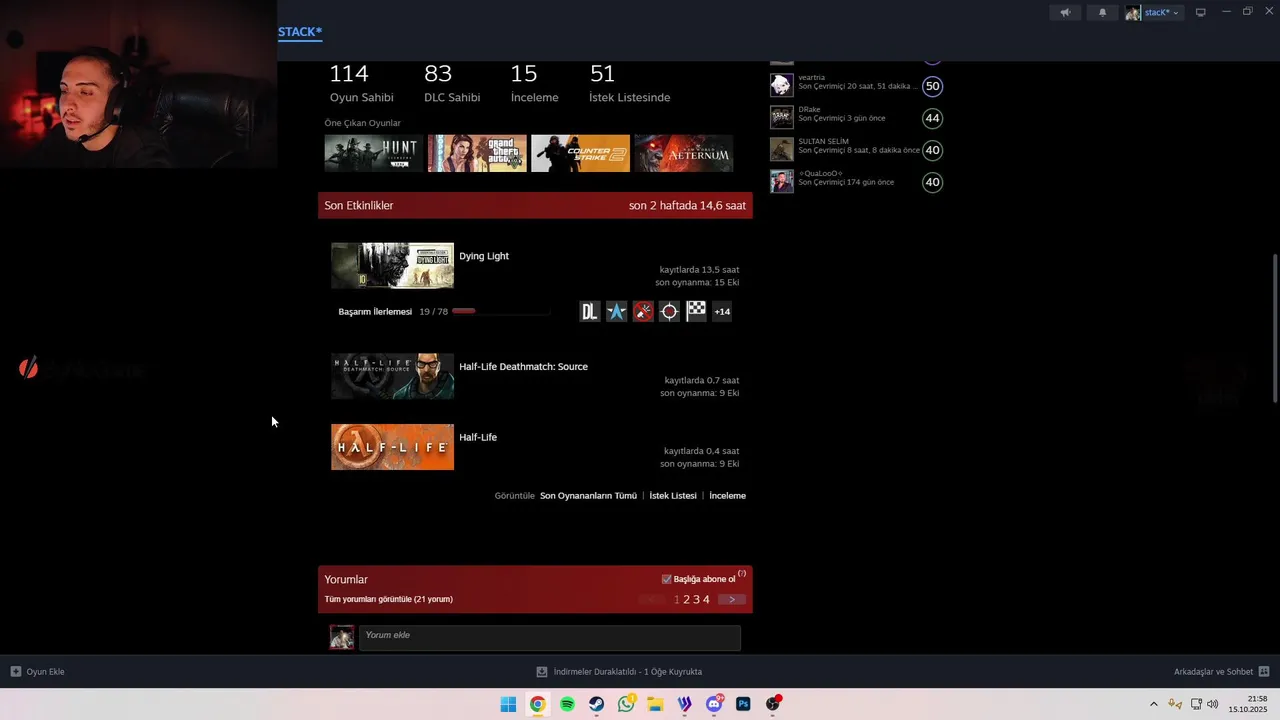The image size is (1280, 720).
Task: Open the volume icon in system tray
Action: coord(1212,704)
